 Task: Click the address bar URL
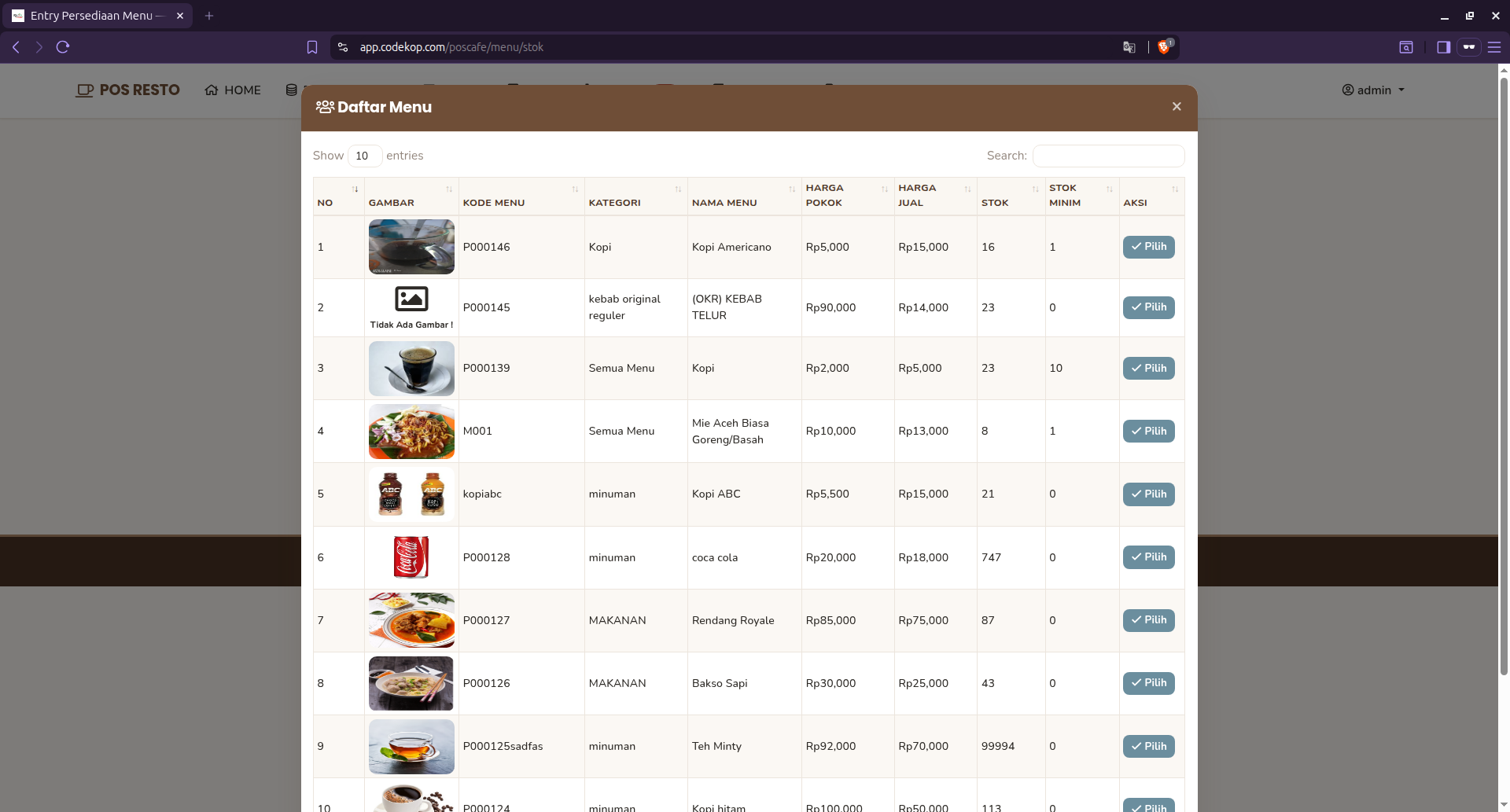coord(451,47)
